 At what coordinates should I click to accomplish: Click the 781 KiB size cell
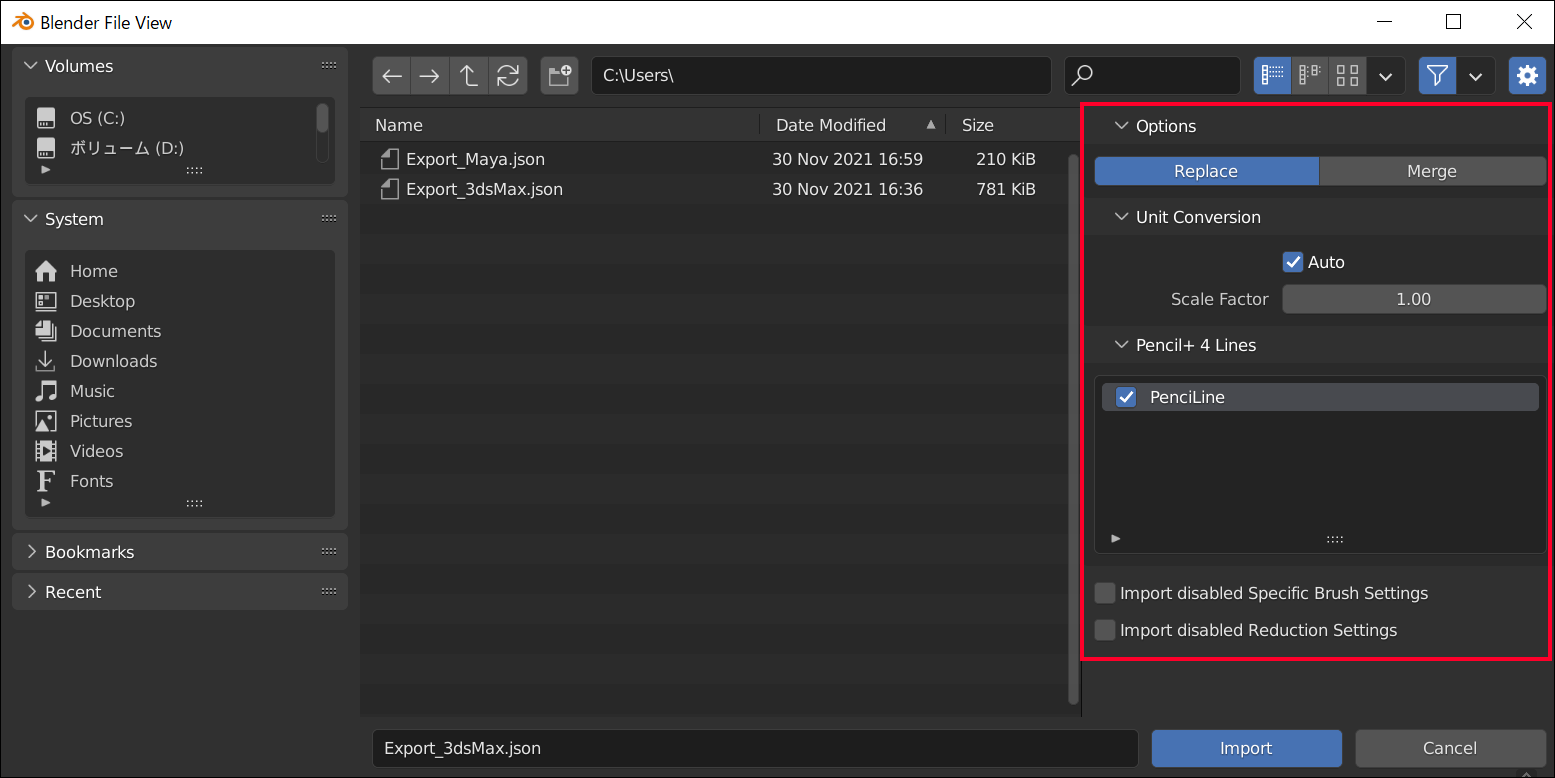[x=1006, y=189]
